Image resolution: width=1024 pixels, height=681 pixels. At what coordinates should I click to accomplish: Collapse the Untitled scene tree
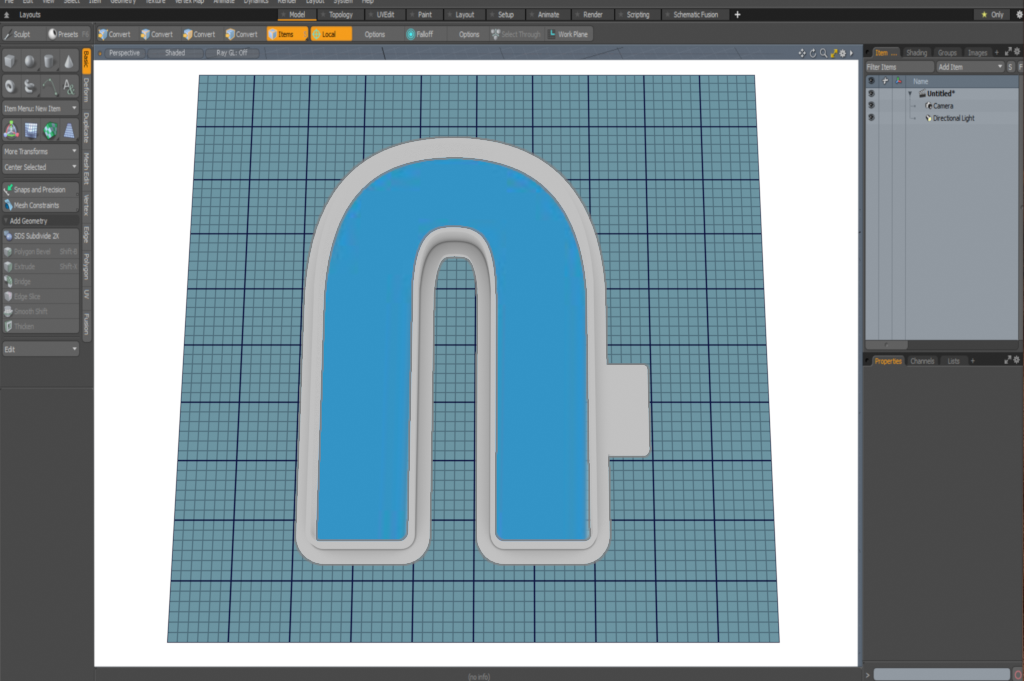pos(910,93)
